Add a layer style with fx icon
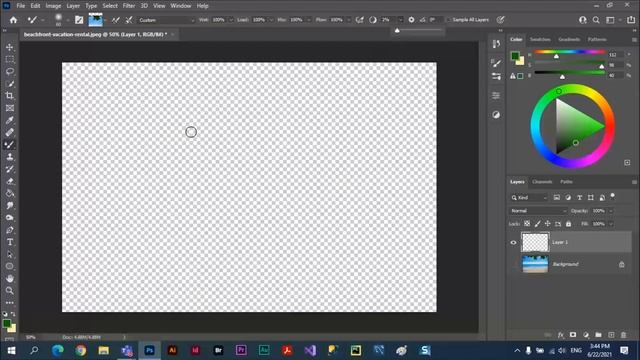 [x=560, y=335]
